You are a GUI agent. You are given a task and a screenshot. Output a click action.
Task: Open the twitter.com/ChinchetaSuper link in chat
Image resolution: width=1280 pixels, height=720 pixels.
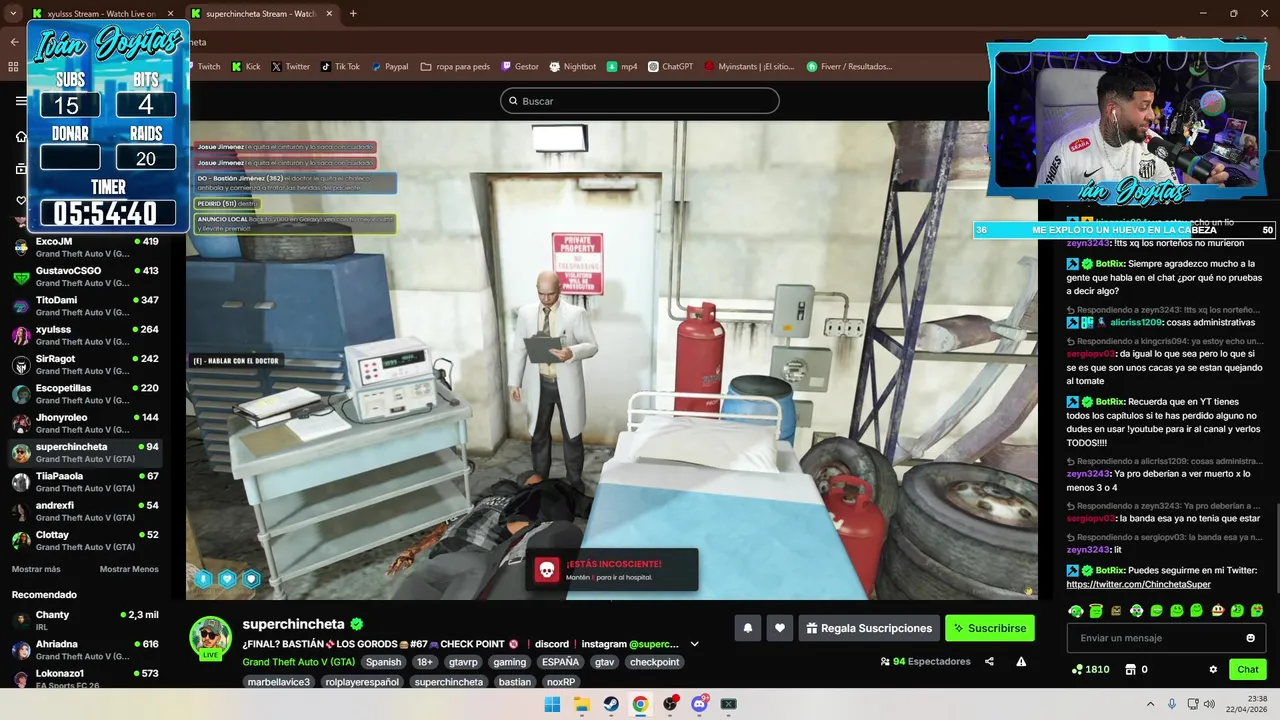tap(1138, 584)
